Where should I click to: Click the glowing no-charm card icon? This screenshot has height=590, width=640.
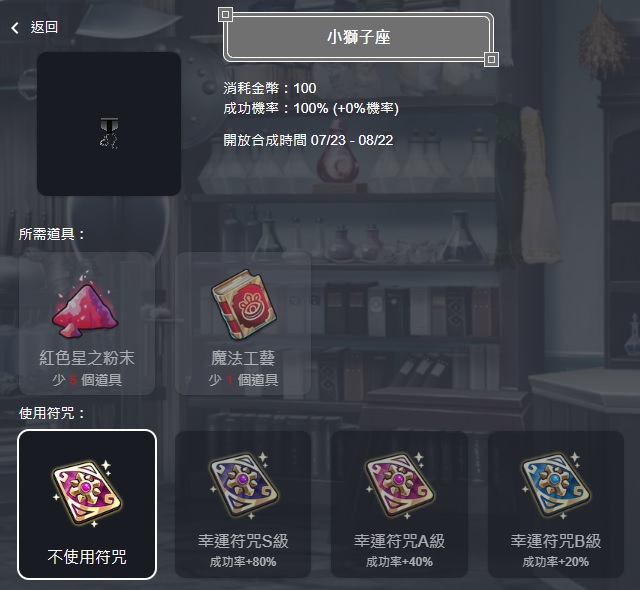(87, 493)
